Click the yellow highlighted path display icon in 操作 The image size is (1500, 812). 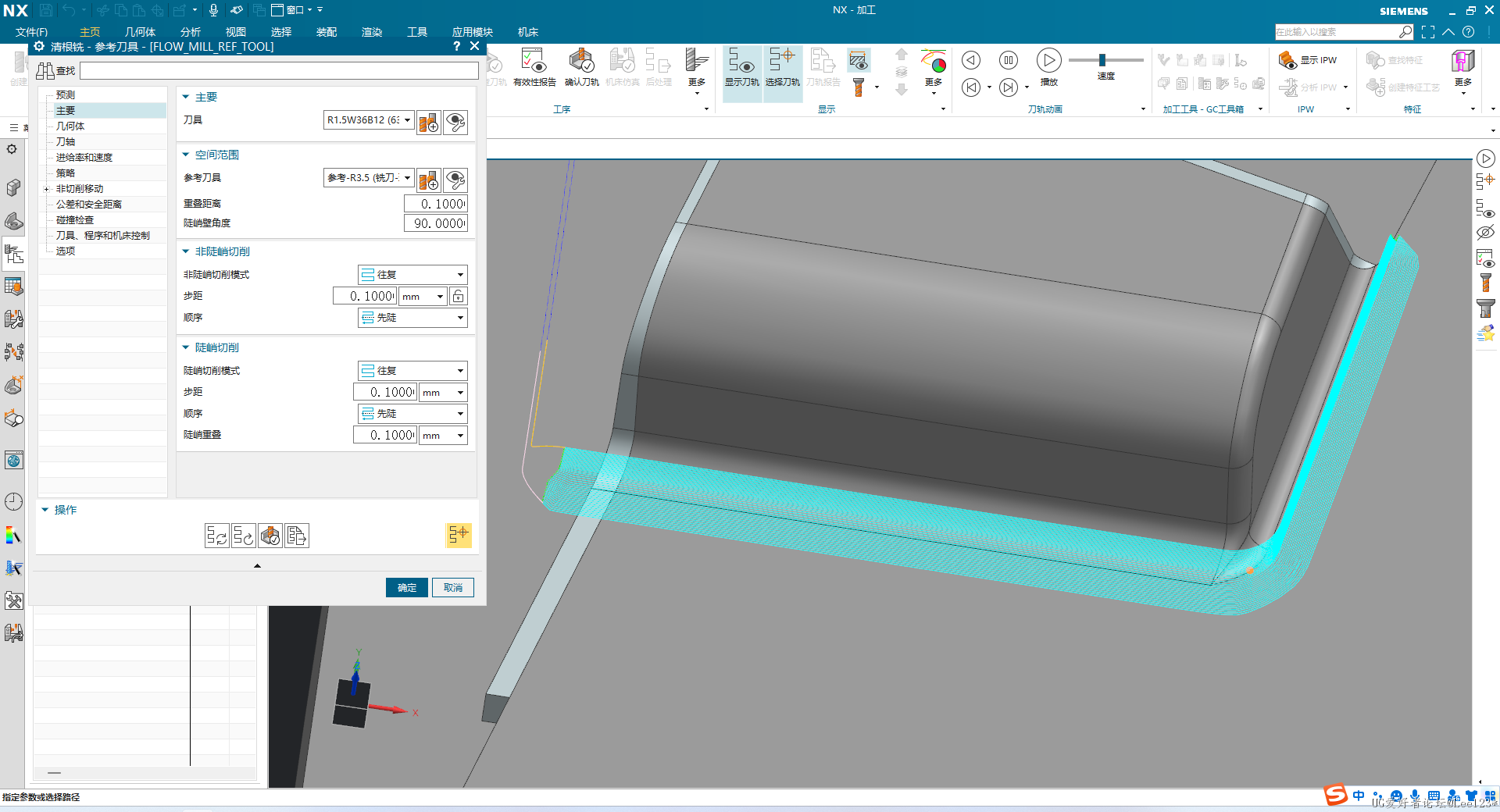tap(459, 535)
